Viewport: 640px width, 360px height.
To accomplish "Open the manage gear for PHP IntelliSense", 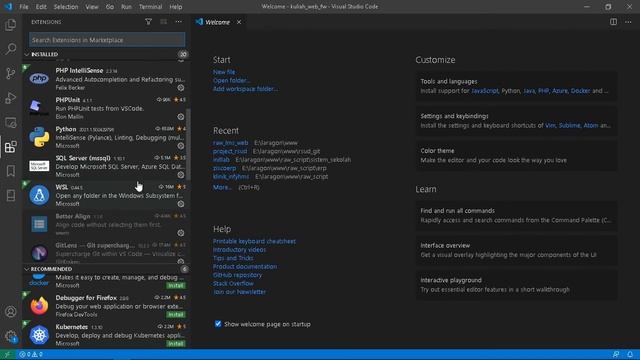I will click(181, 88).
